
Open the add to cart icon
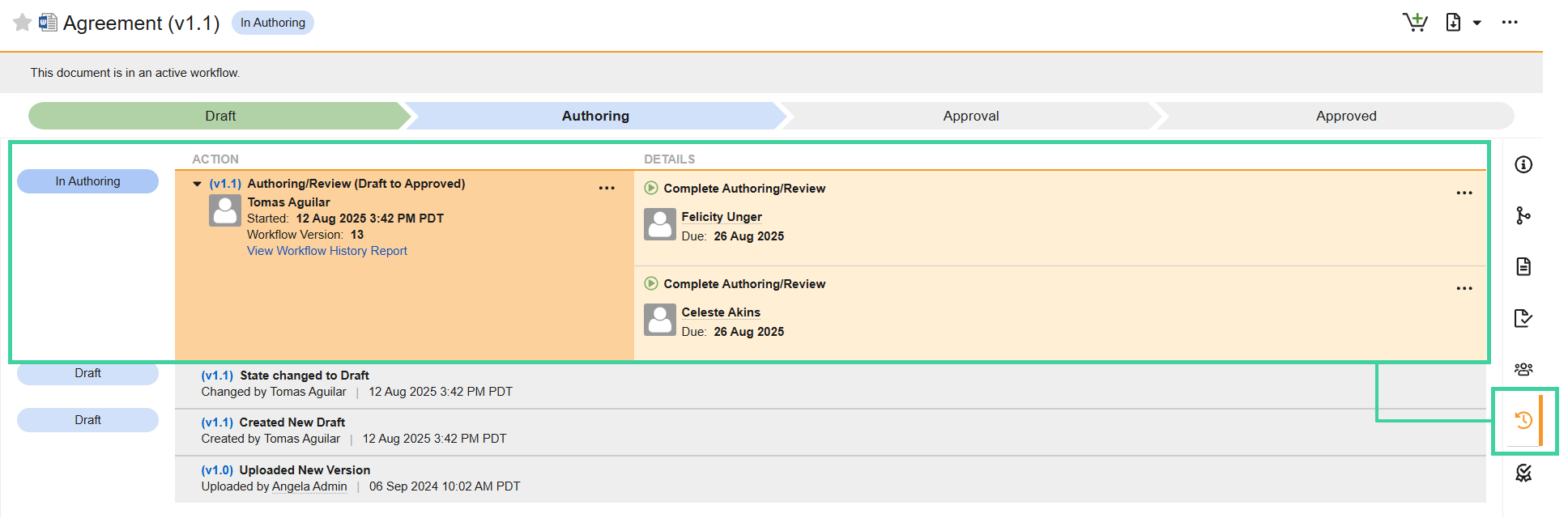(1415, 23)
